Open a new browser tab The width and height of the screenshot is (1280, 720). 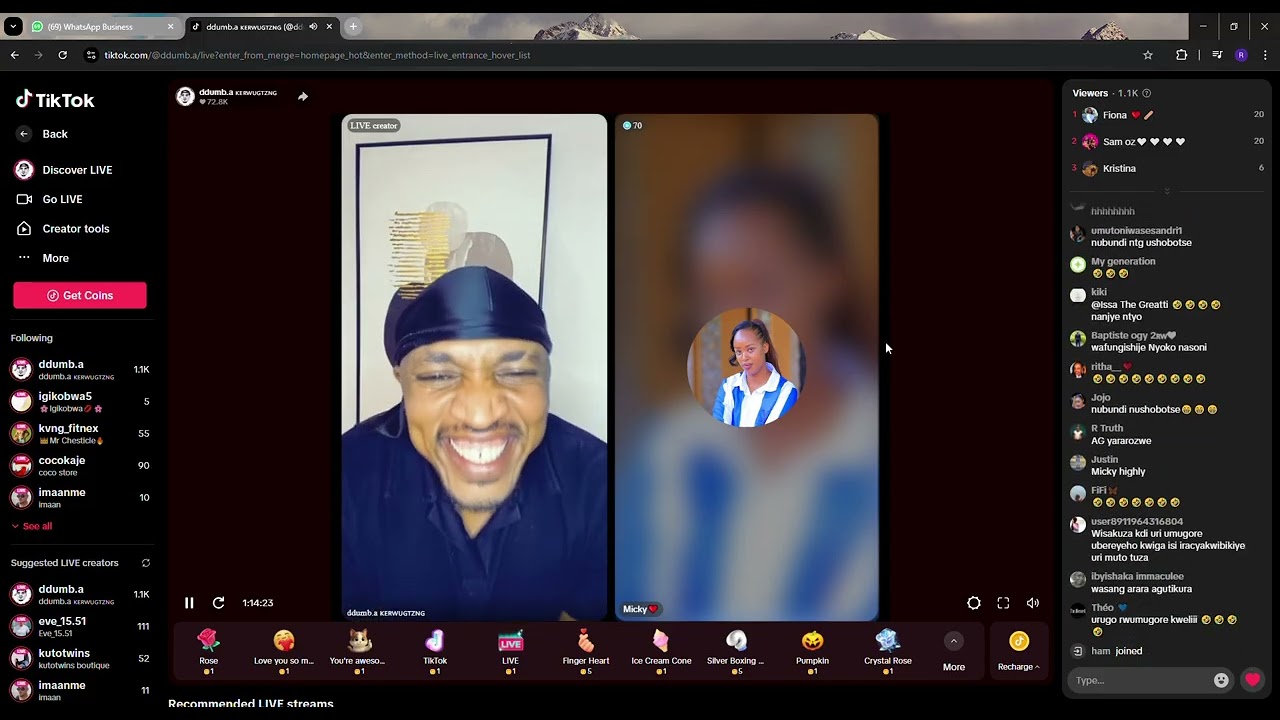pos(353,26)
